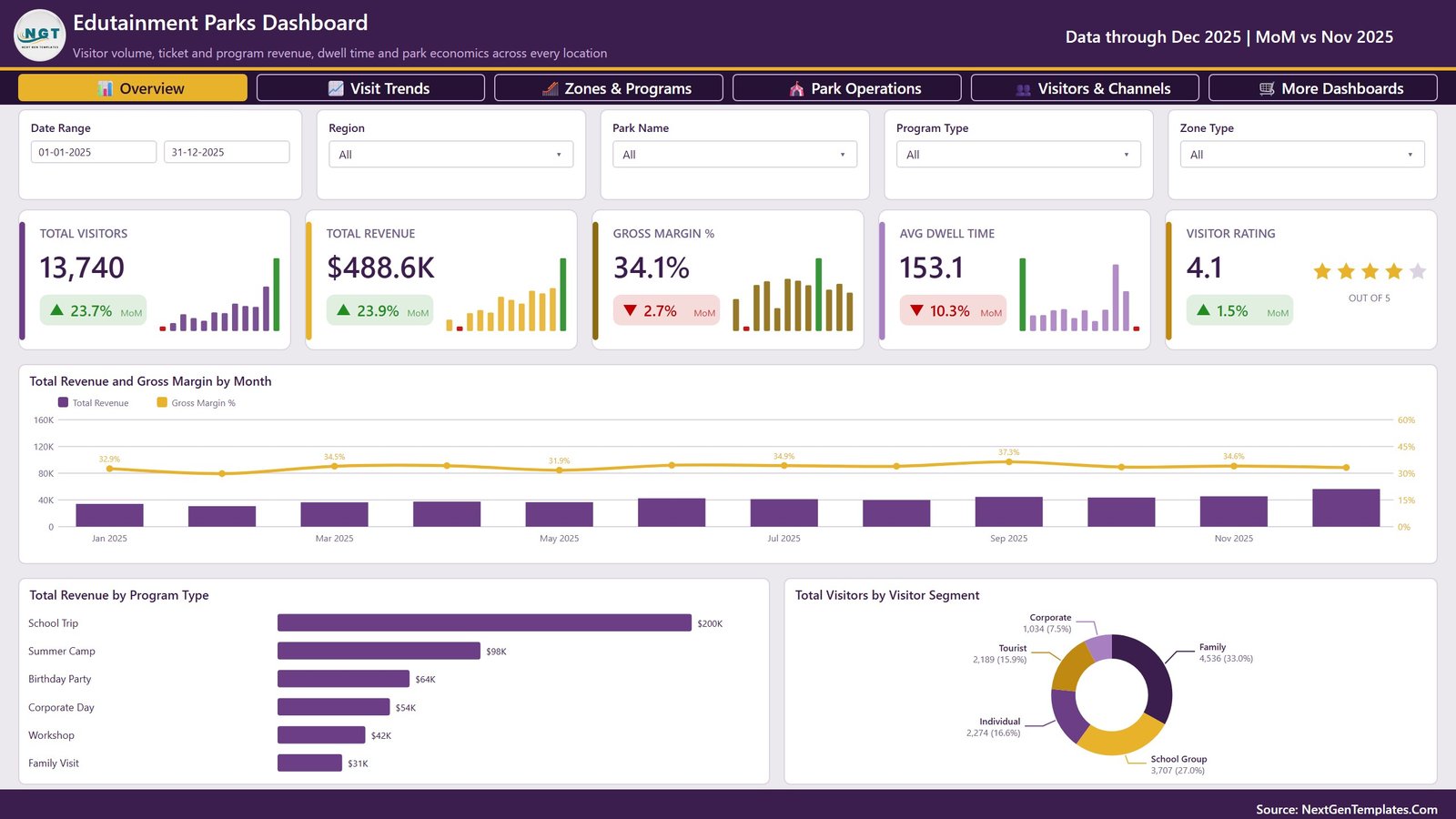Click the $200K School Trip label
This screenshot has width=1456, height=819.
coord(710,623)
